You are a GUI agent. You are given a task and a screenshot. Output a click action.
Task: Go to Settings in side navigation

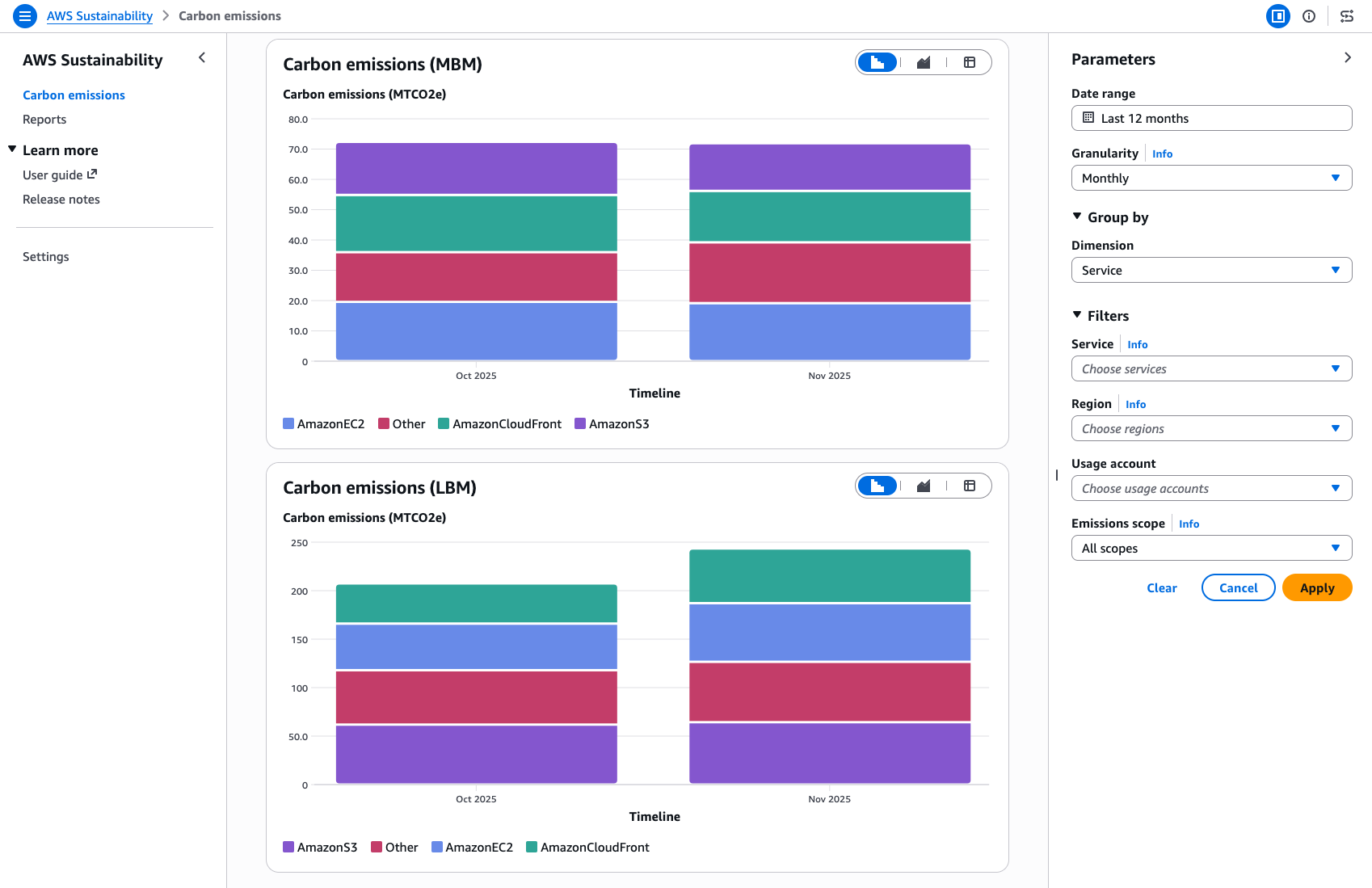[x=46, y=257]
